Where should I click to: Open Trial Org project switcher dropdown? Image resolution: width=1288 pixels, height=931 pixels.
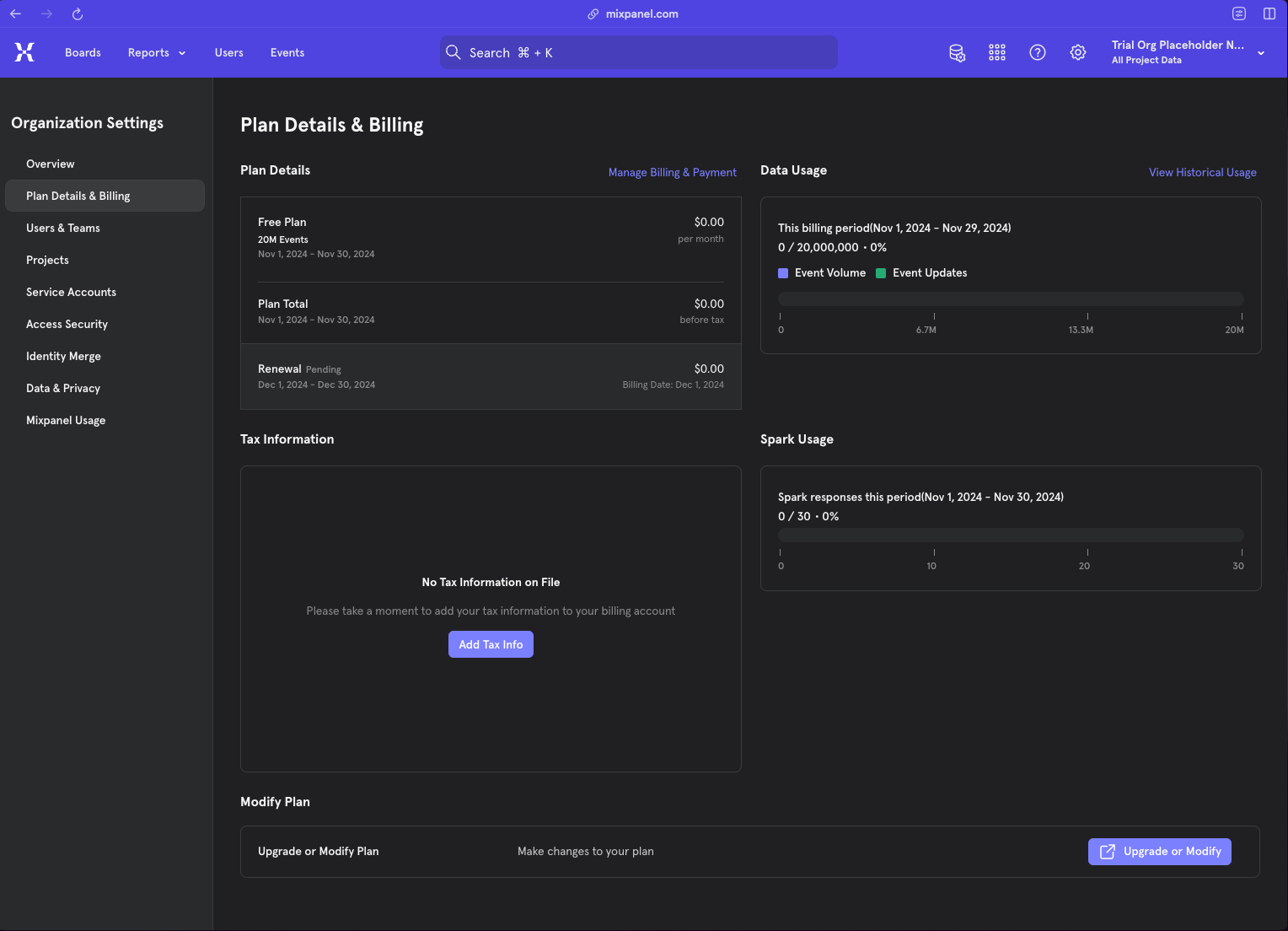[x=1187, y=52]
